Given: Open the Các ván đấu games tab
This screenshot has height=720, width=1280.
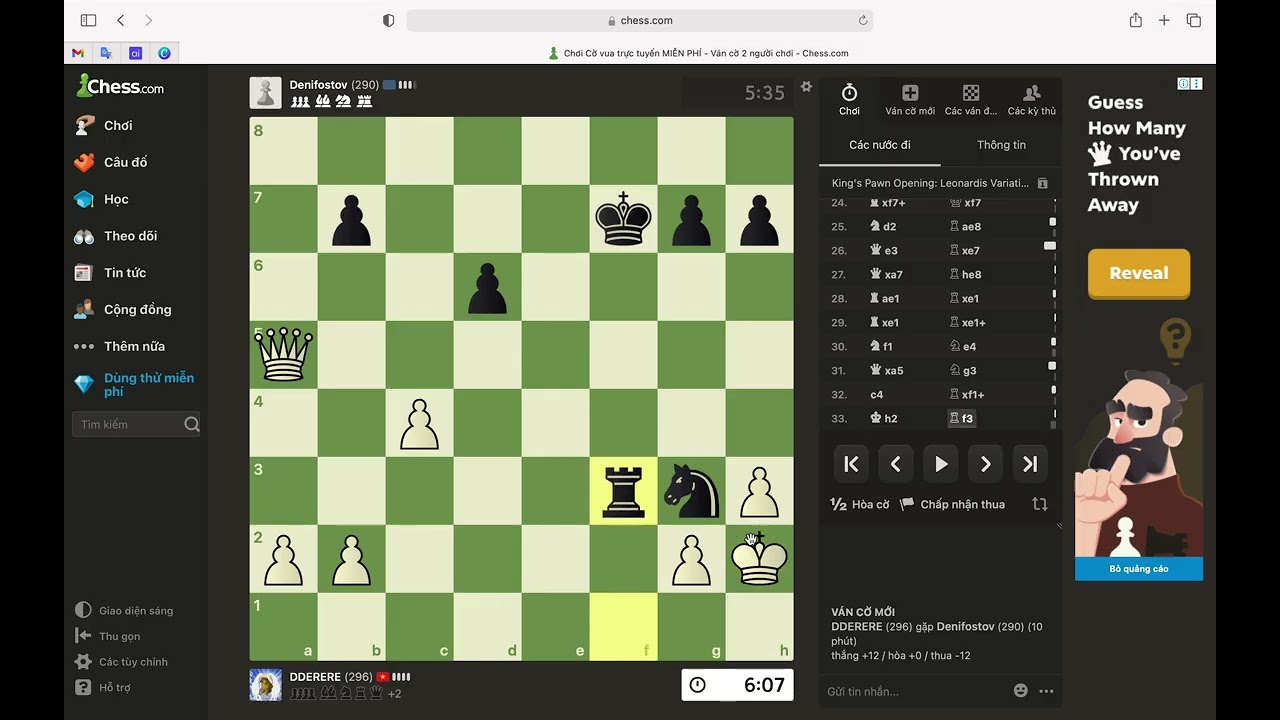Looking at the screenshot, I should 971,100.
